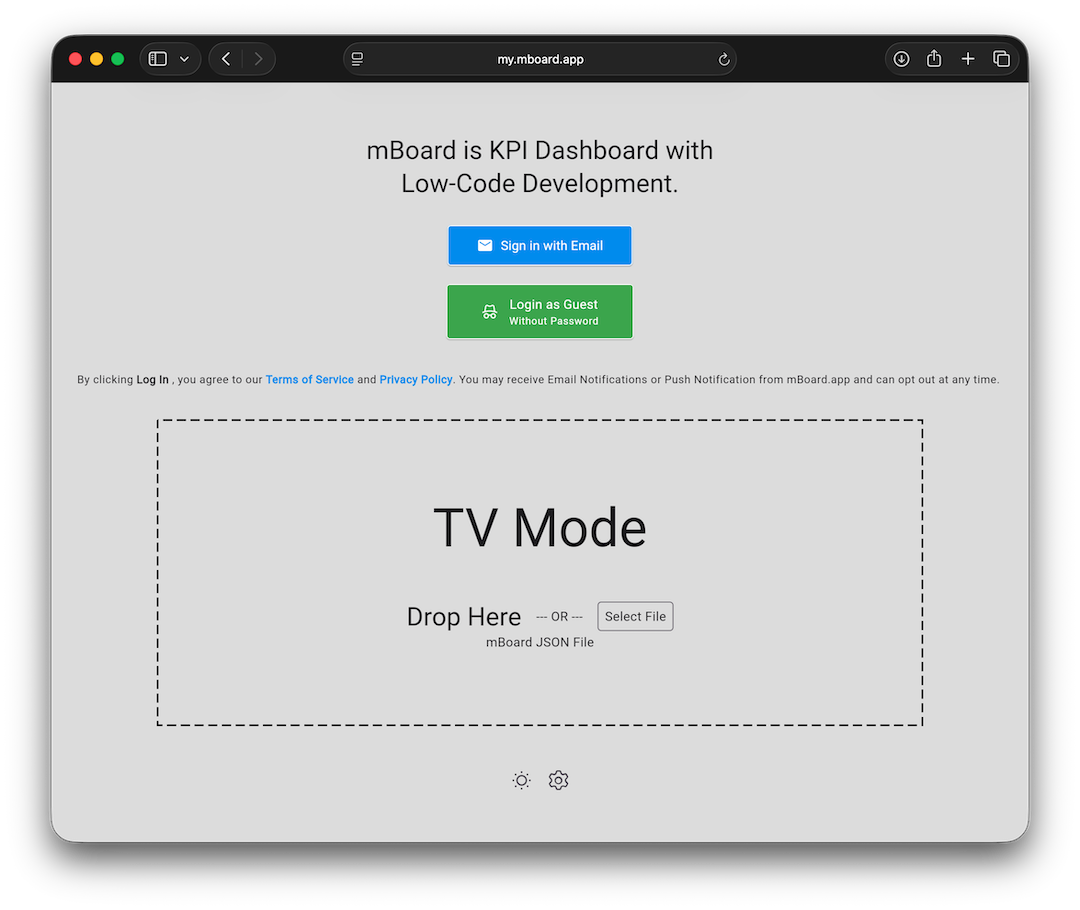This screenshot has width=1080, height=910.
Task: Click the browser forward arrow
Action: coord(259,58)
